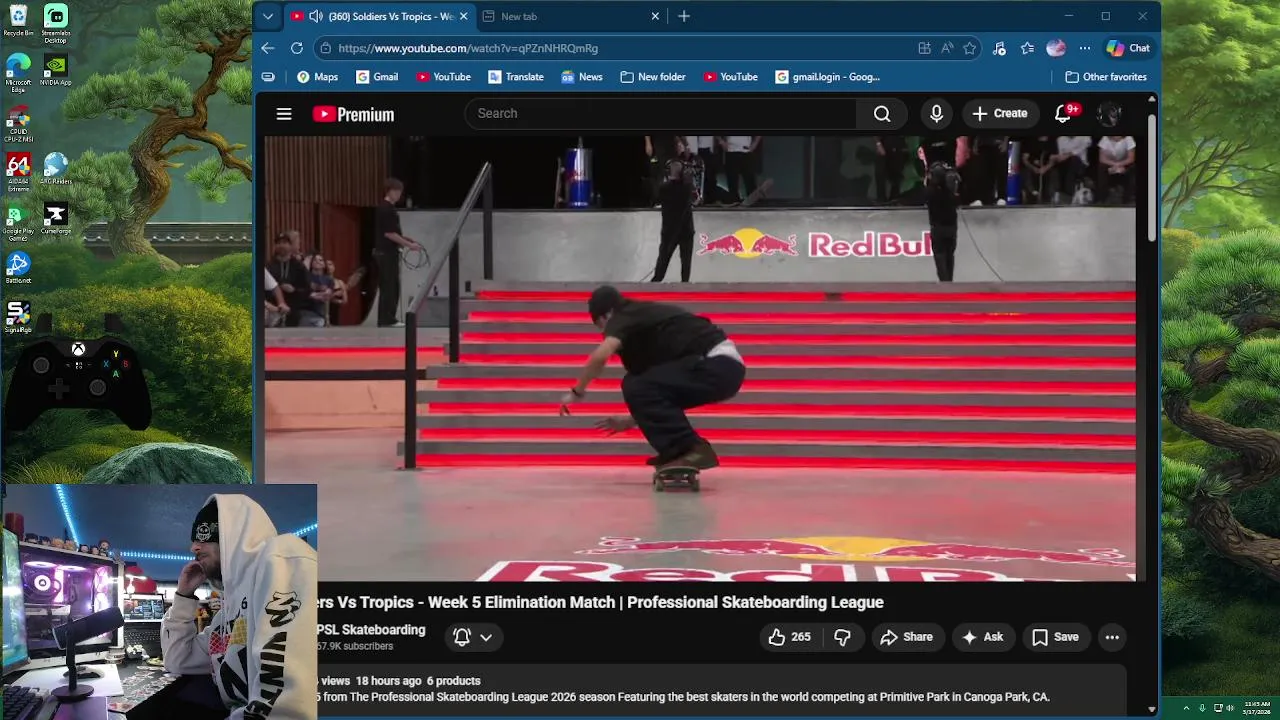Screen dimensions: 1280x720
Task: Click the YouTube Search input field
Action: (x=660, y=114)
